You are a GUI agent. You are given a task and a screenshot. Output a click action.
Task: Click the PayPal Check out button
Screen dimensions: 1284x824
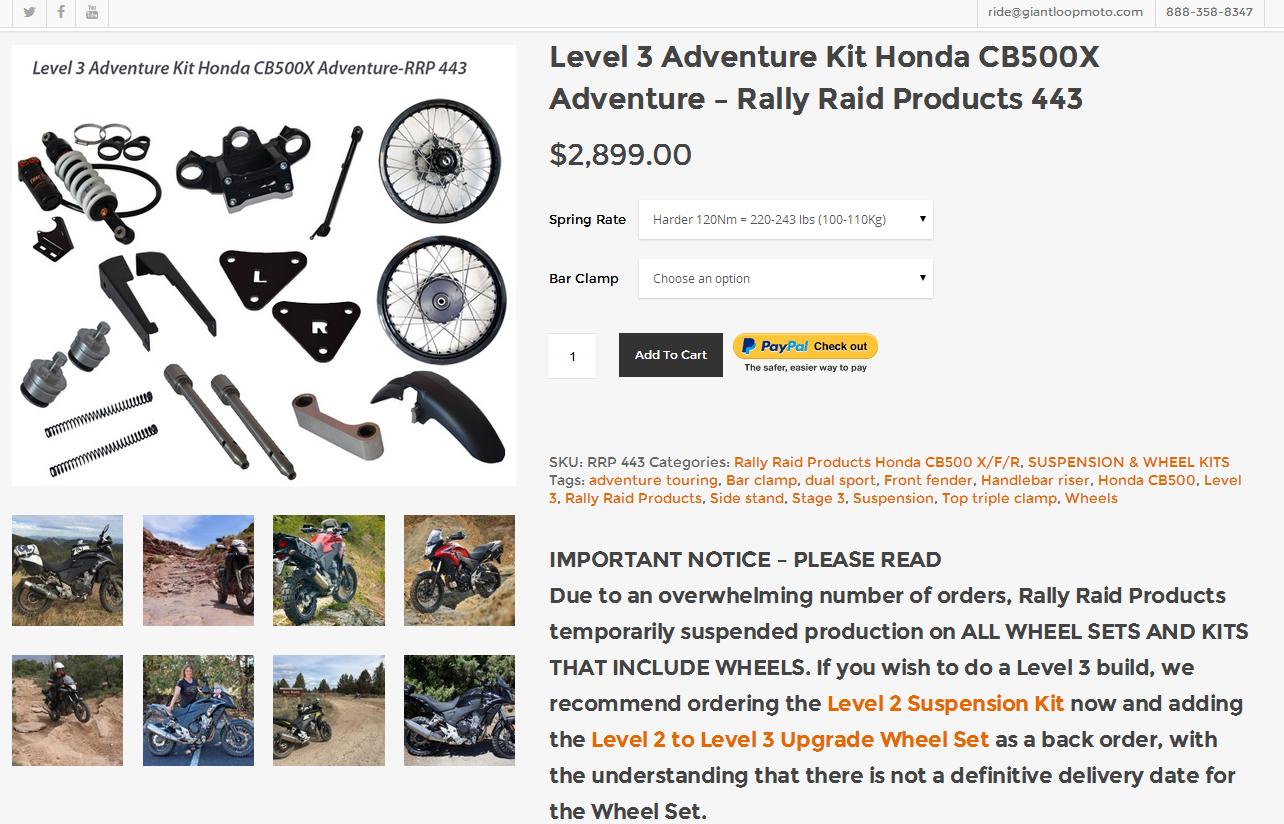(x=805, y=353)
